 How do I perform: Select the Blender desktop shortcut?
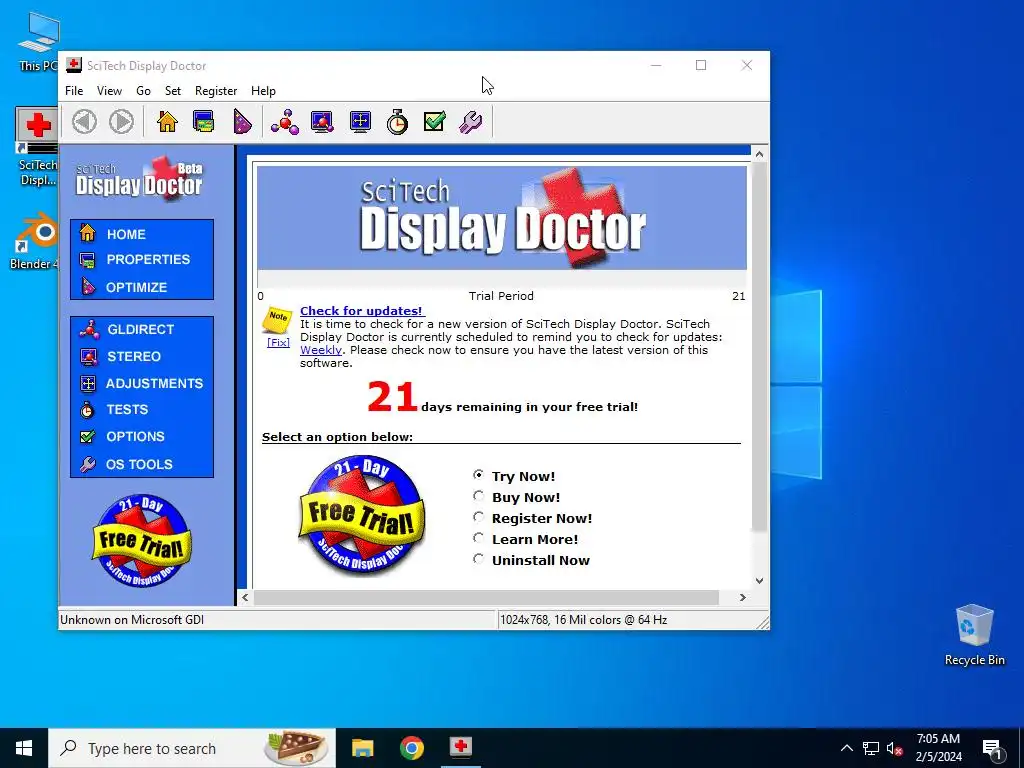point(34,240)
